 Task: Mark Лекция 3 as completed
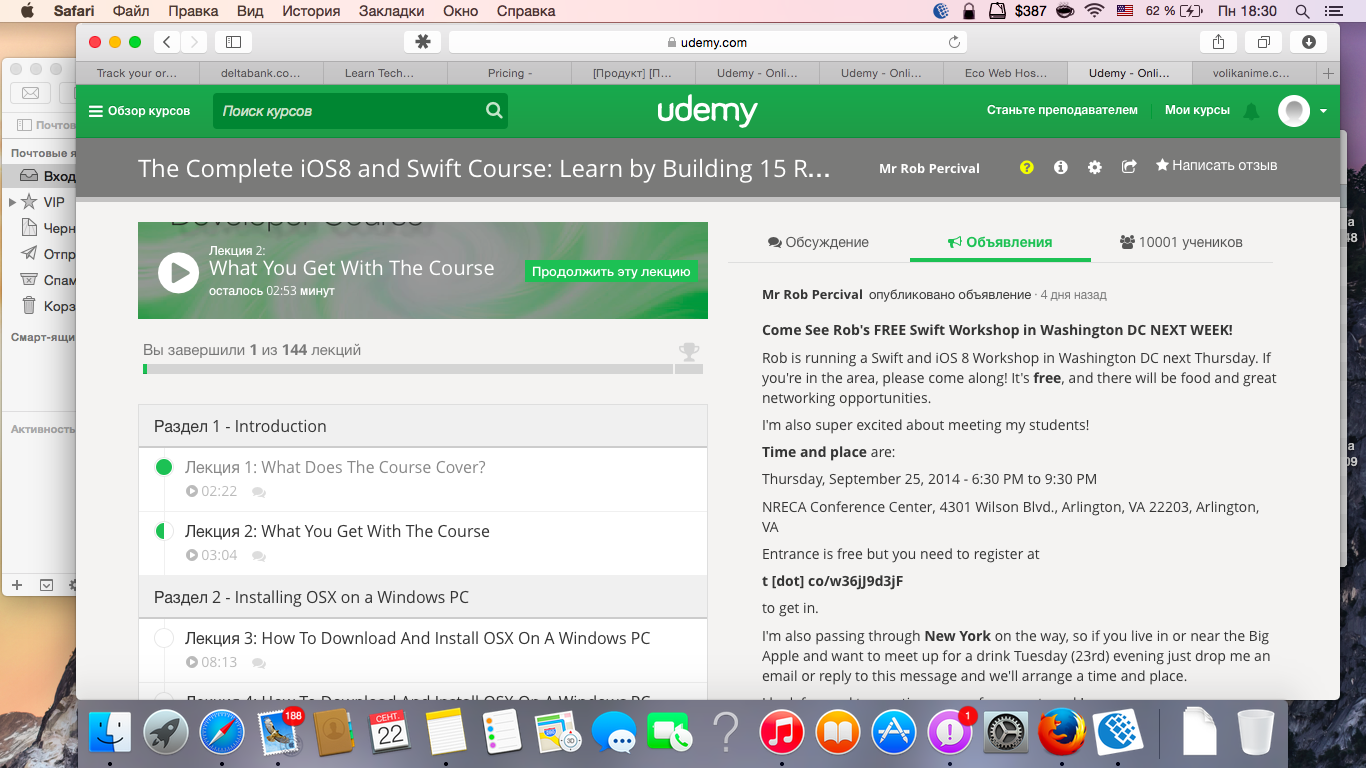point(164,638)
